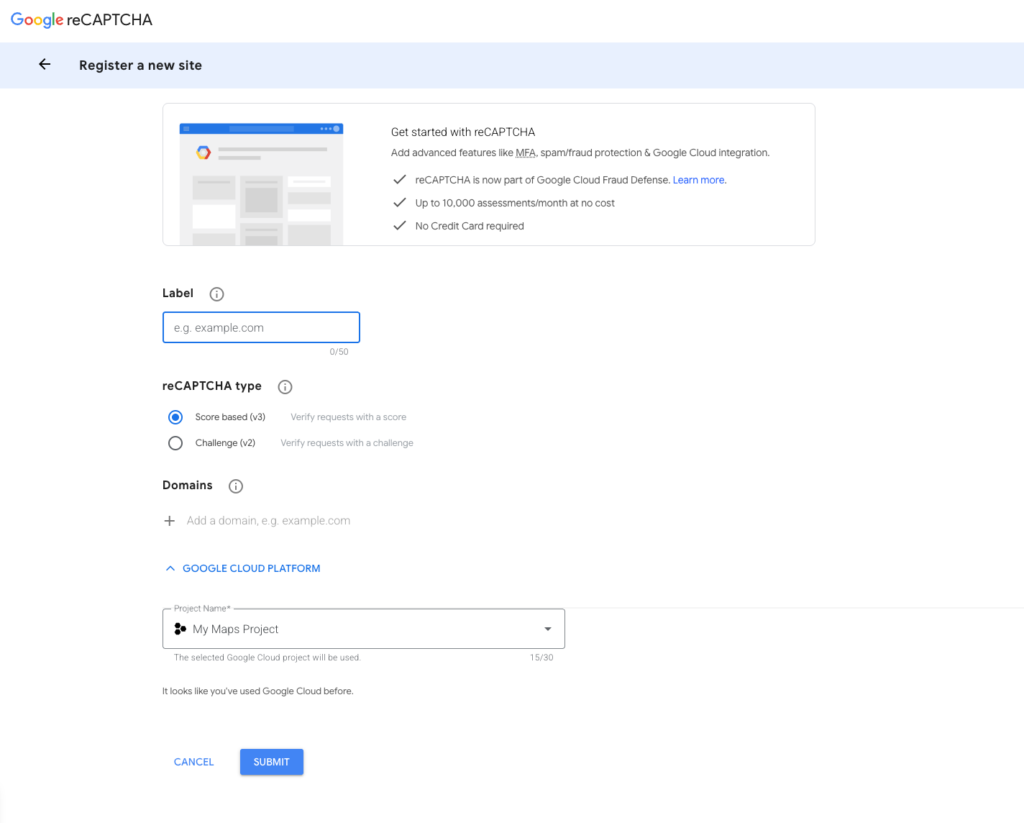Screen dimensions: 1024x823
Task: Open the Learn more link
Action: point(699,180)
